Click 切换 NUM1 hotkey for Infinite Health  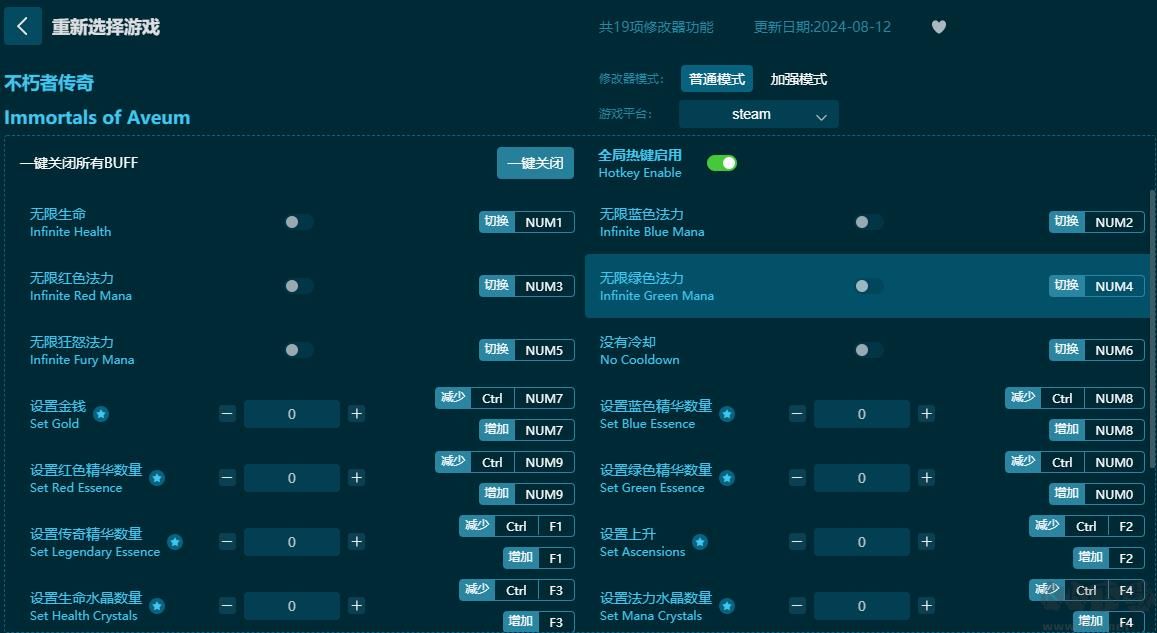[x=527, y=222]
